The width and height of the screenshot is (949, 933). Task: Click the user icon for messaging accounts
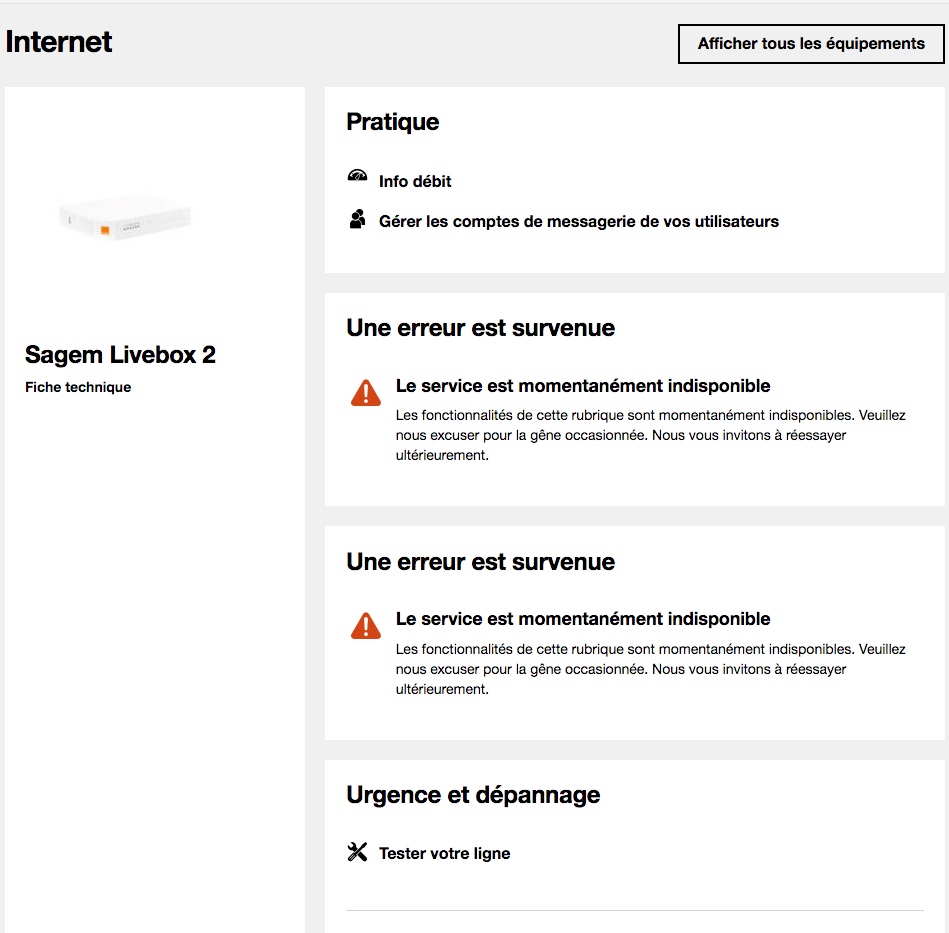pyautogui.click(x=357, y=220)
